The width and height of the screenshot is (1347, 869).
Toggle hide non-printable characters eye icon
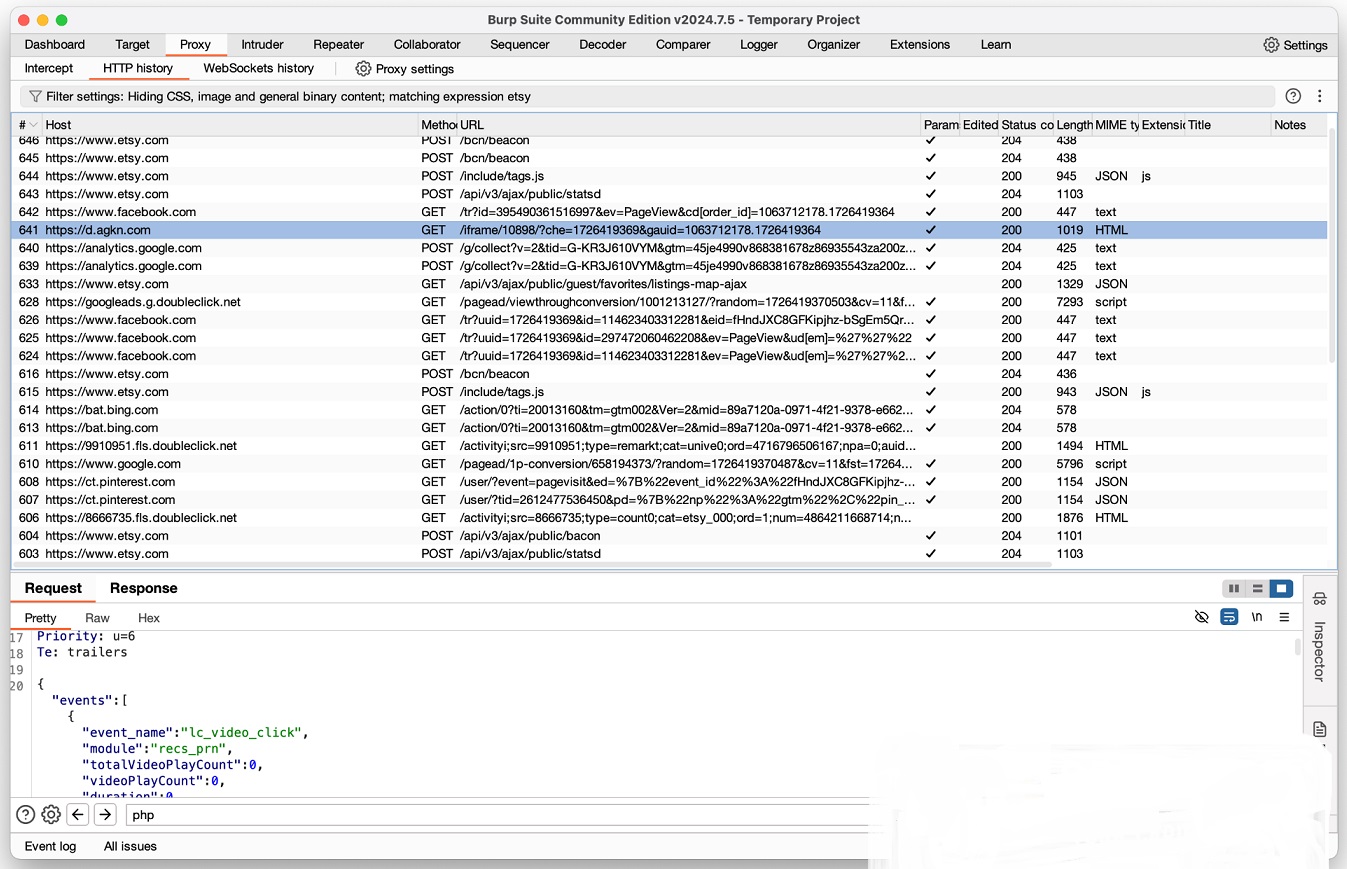coord(1202,617)
